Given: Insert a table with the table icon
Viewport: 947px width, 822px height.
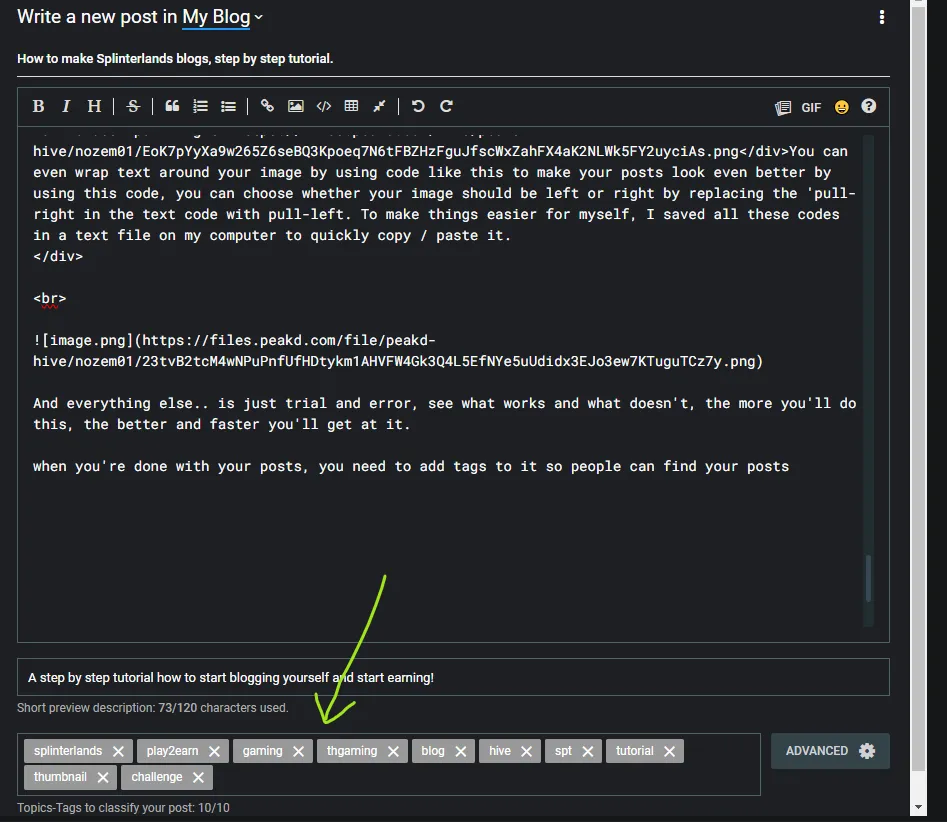Looking at the screenshot, I should pyautogui.click(x=351, y=106).
